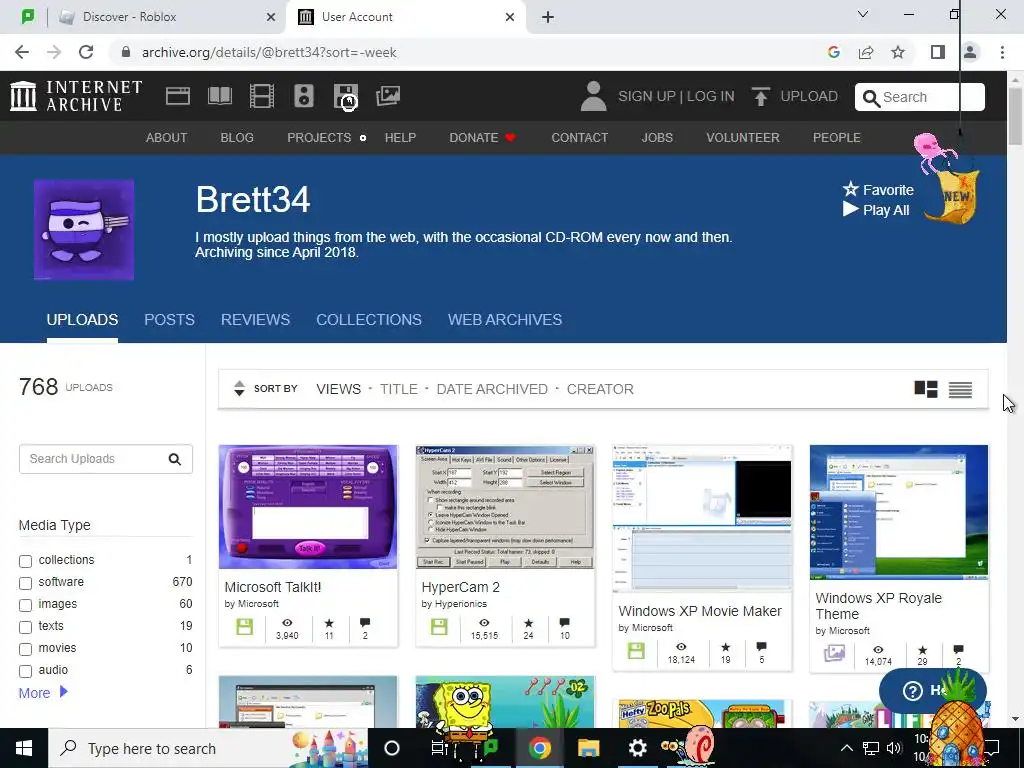The height and width of the screenshot is (768, 1024).
Task: Bookmark this page with star icon
Action: (898, 52)
